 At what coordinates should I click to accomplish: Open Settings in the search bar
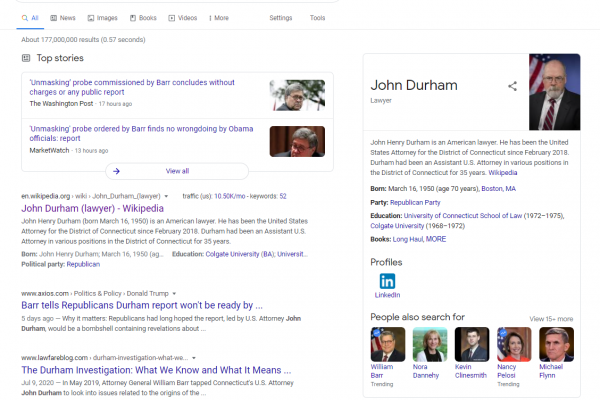pyautogui.click(x=281, y=18)
